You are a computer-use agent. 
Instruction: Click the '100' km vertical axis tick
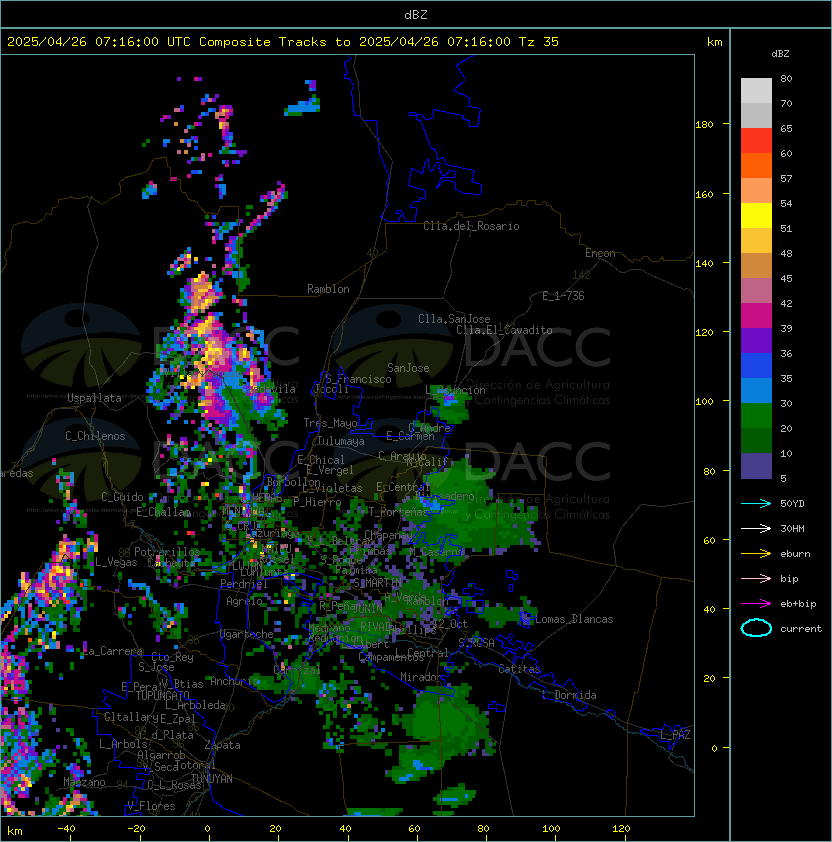[x=704, y=402]
